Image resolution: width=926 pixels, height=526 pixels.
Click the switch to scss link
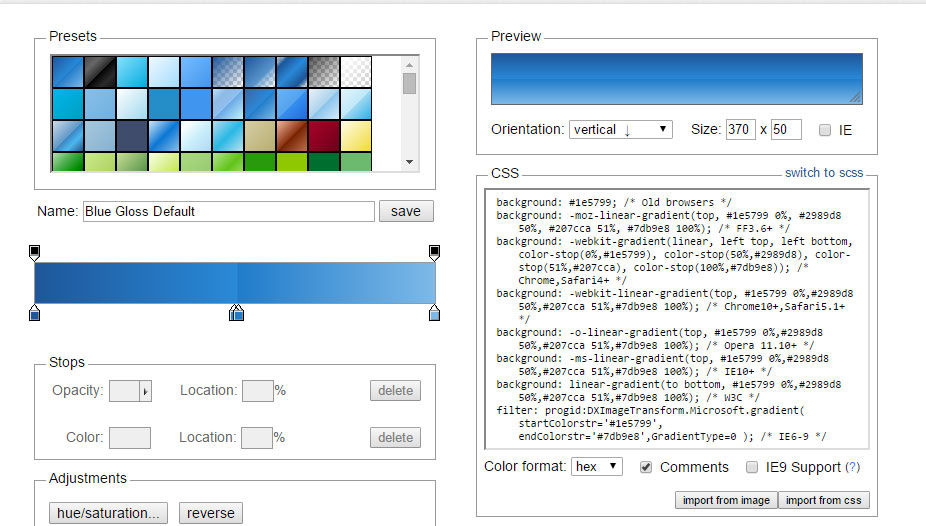pos(824,172)
